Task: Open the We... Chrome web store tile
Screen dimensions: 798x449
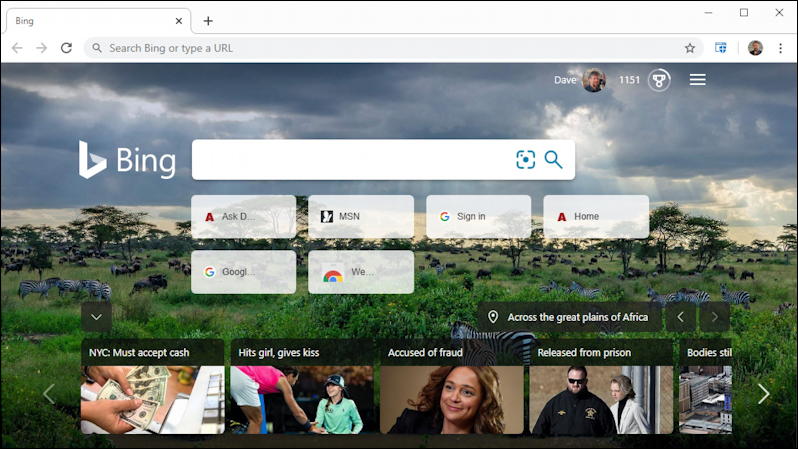Action: pos(361,272)
